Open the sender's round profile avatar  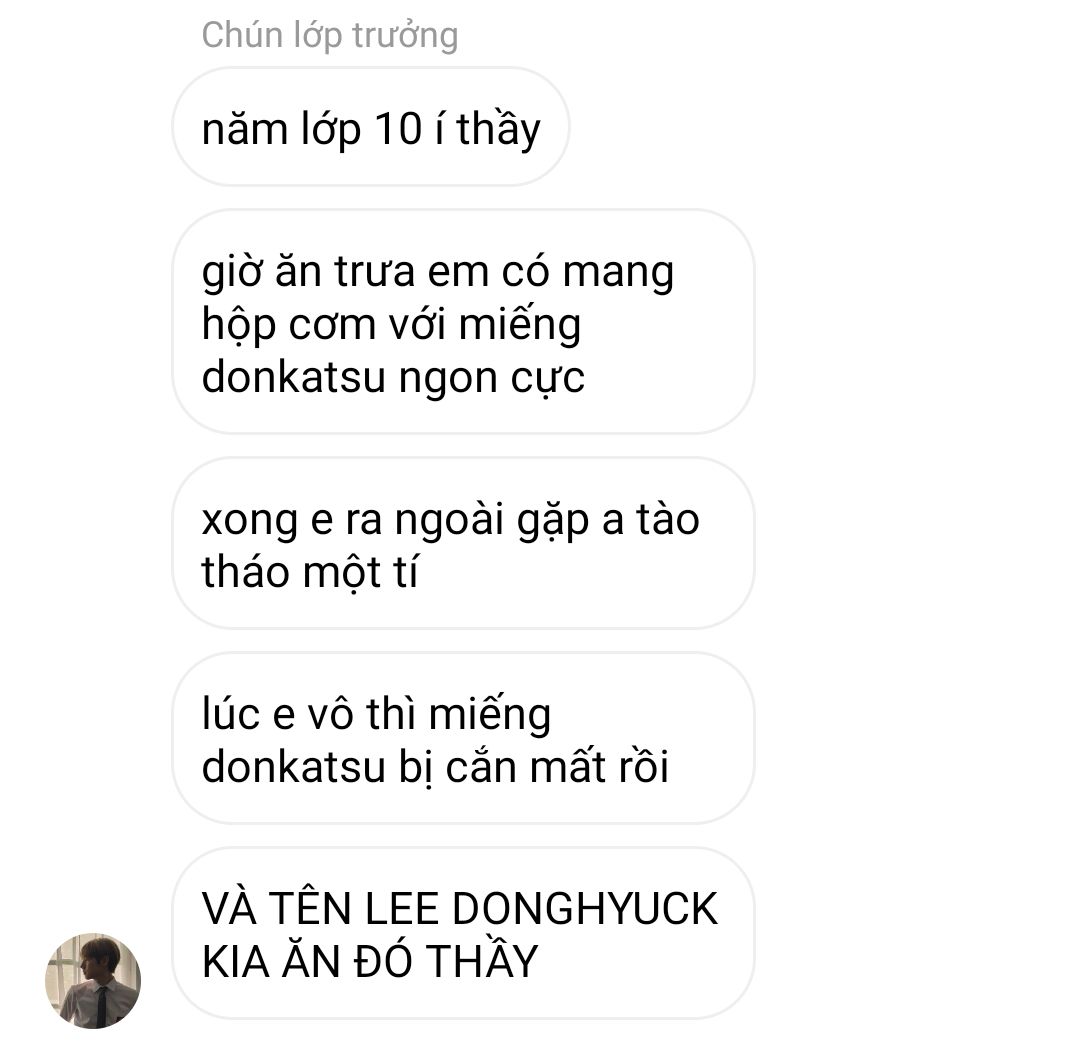pos(93,980)
